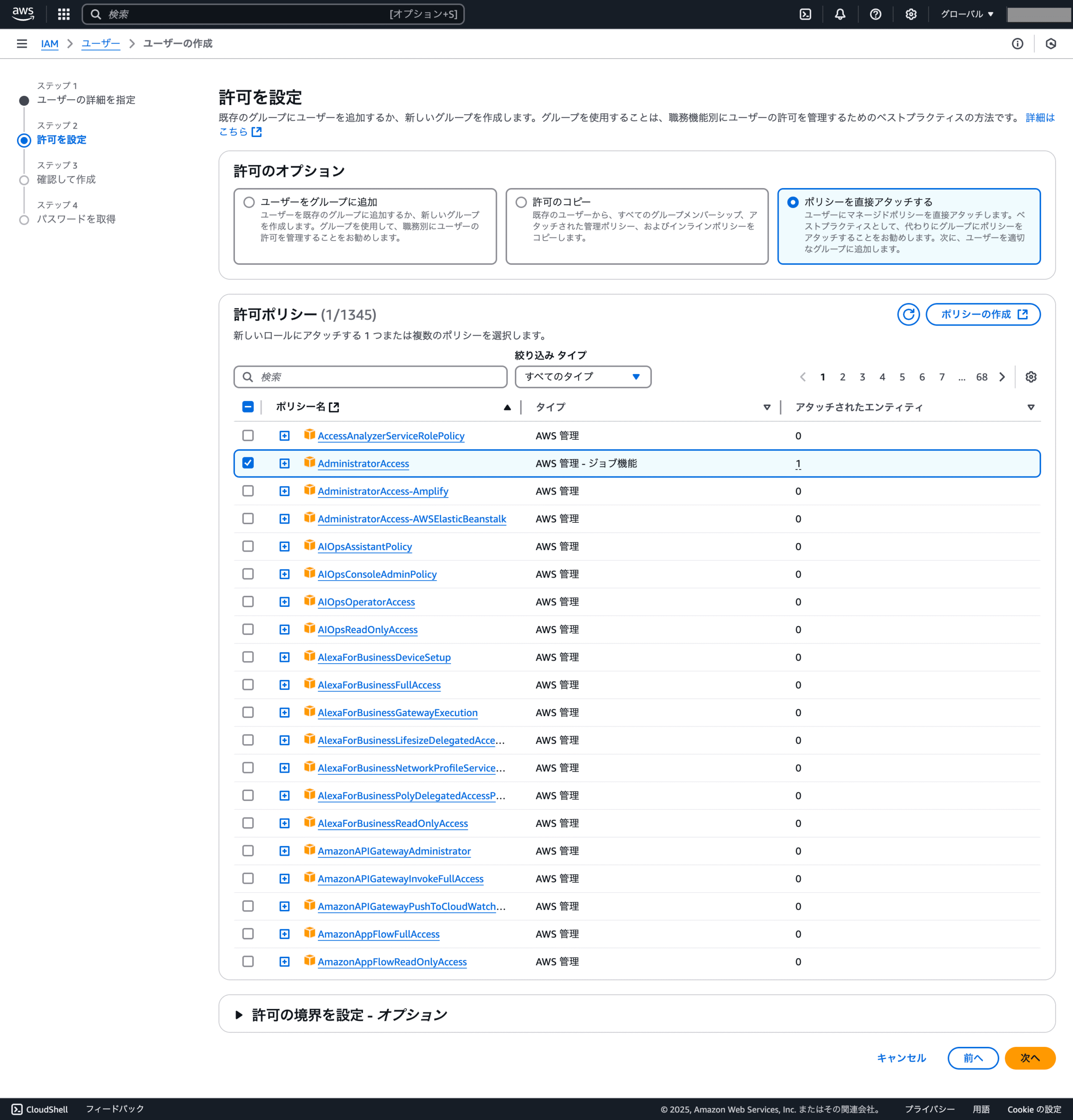
Task: Open the '詳細はこちら' link
Action: [x=1040, y=118]
